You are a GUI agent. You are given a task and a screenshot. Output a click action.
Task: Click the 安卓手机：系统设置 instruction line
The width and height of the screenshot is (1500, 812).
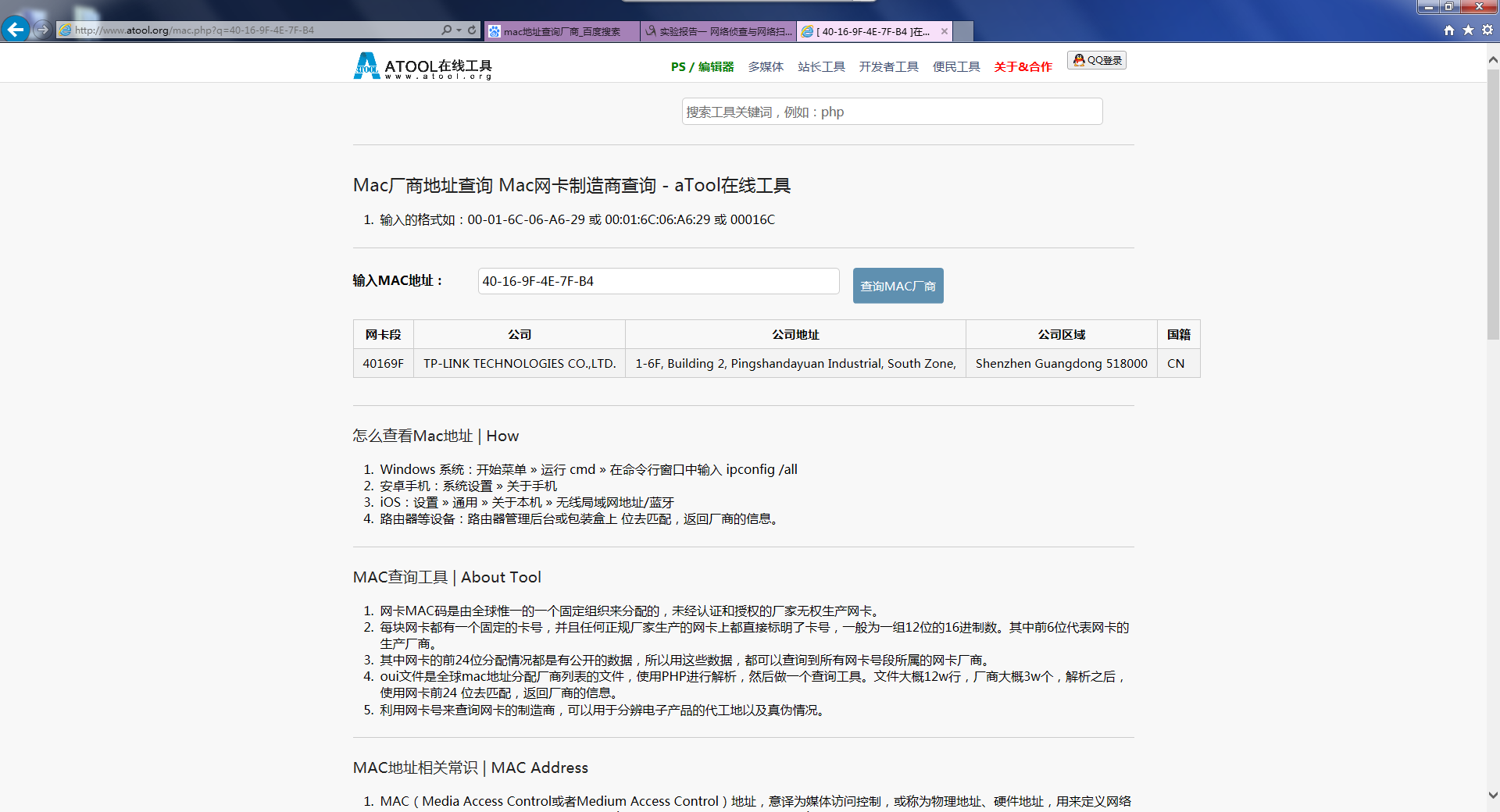click(x=469, y=486)
